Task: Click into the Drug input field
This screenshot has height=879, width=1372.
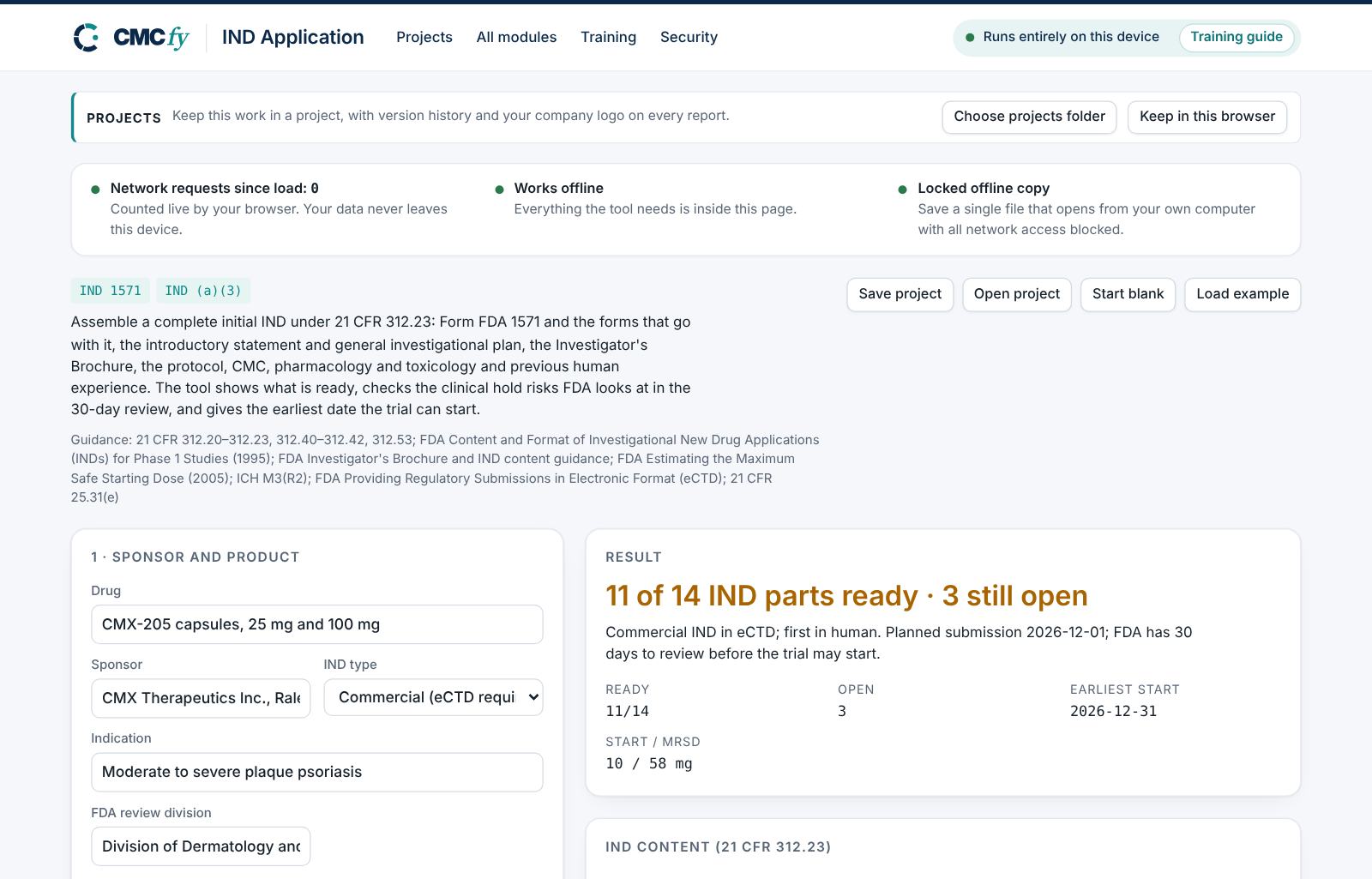Action: coord(317,624)
